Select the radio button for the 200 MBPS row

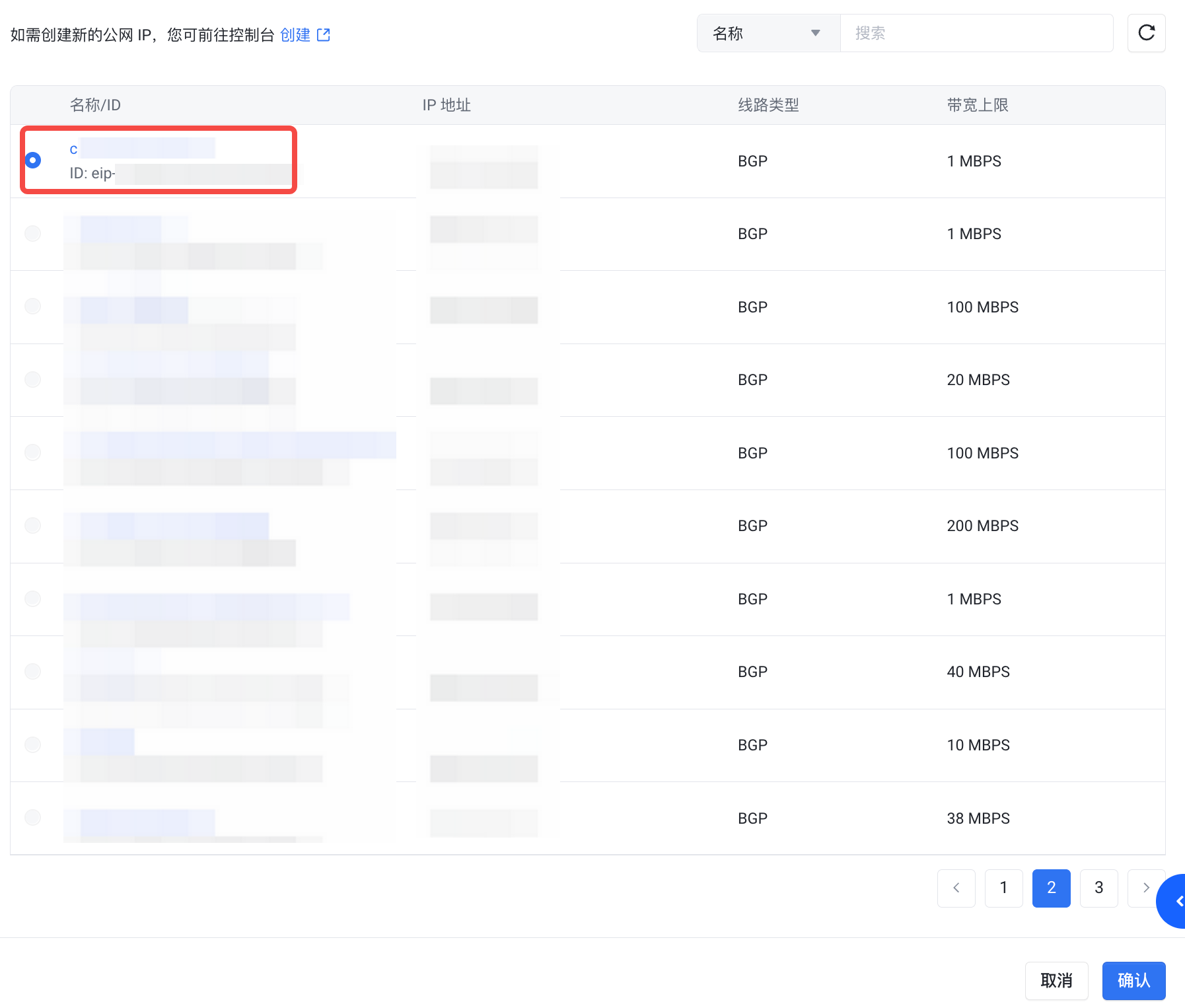[33, 525]
